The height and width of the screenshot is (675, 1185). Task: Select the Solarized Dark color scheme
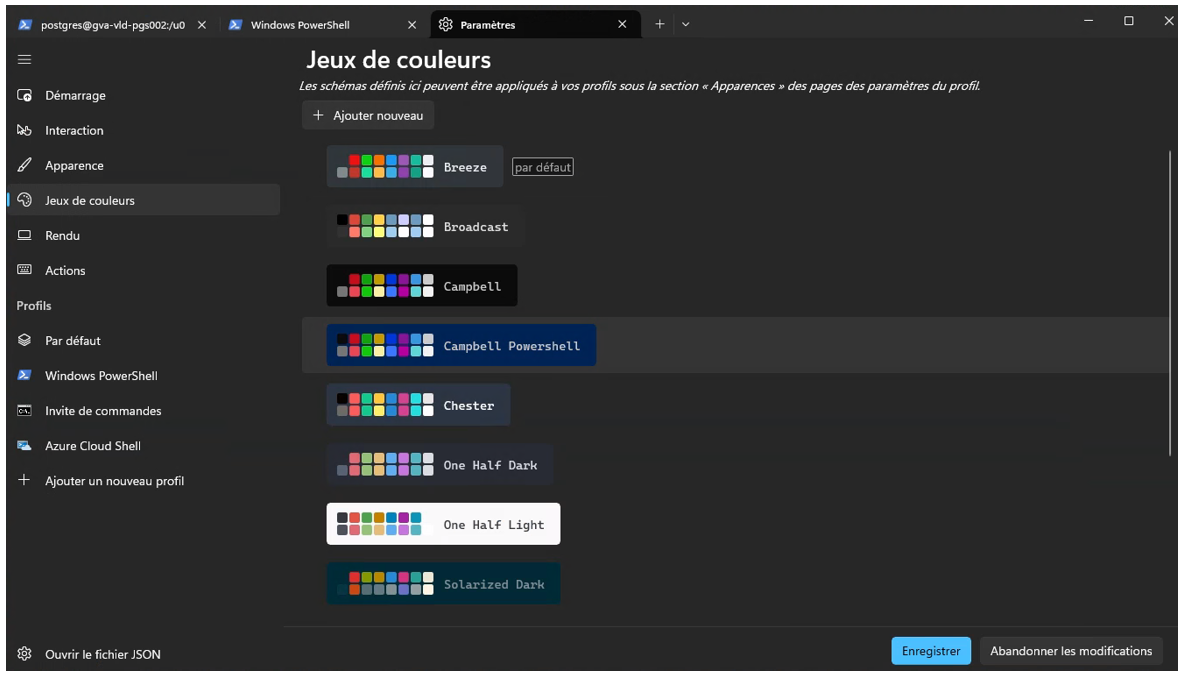tap(443, 584)
